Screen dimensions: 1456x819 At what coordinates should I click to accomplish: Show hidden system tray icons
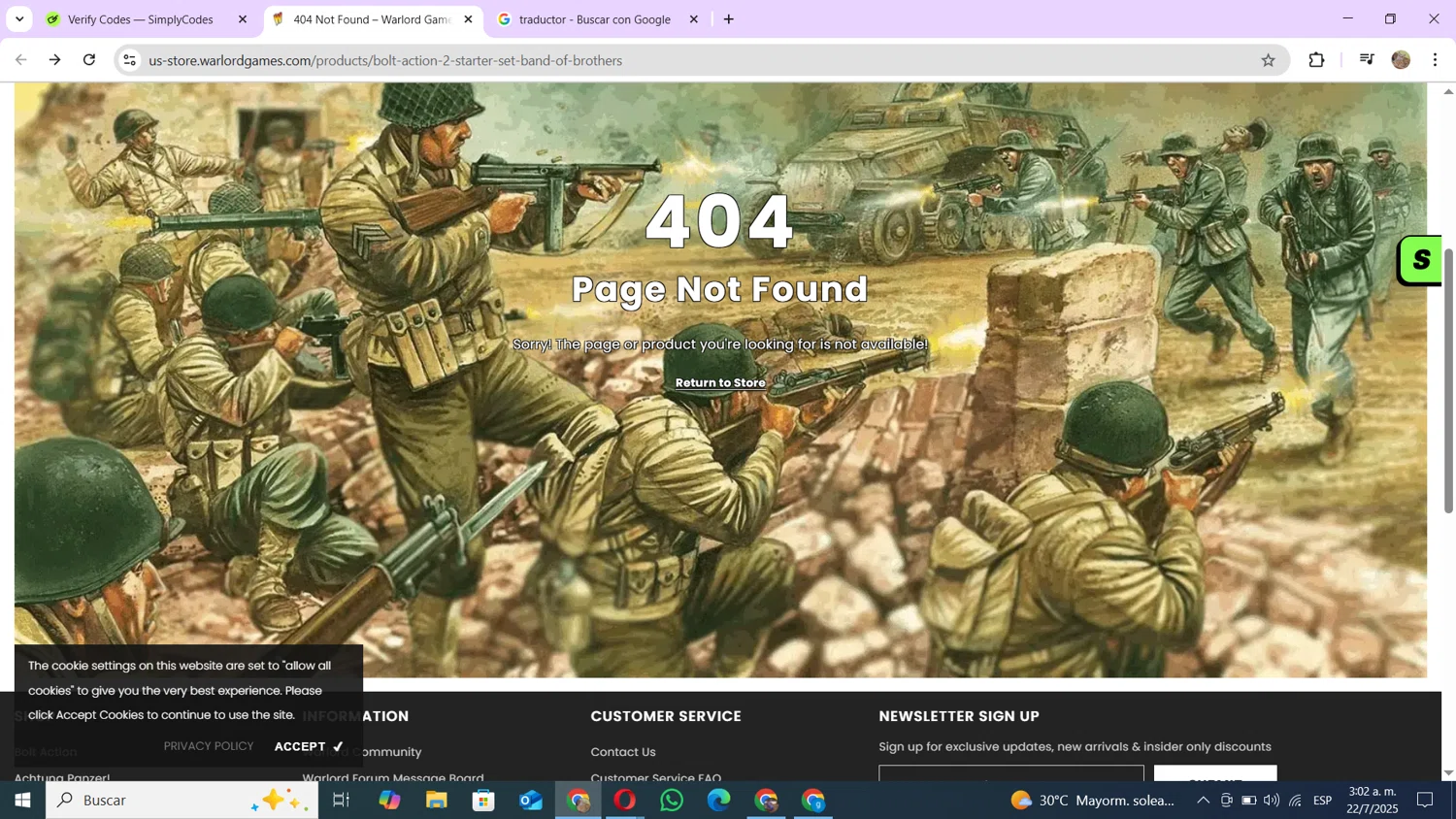coord(1203,801)
